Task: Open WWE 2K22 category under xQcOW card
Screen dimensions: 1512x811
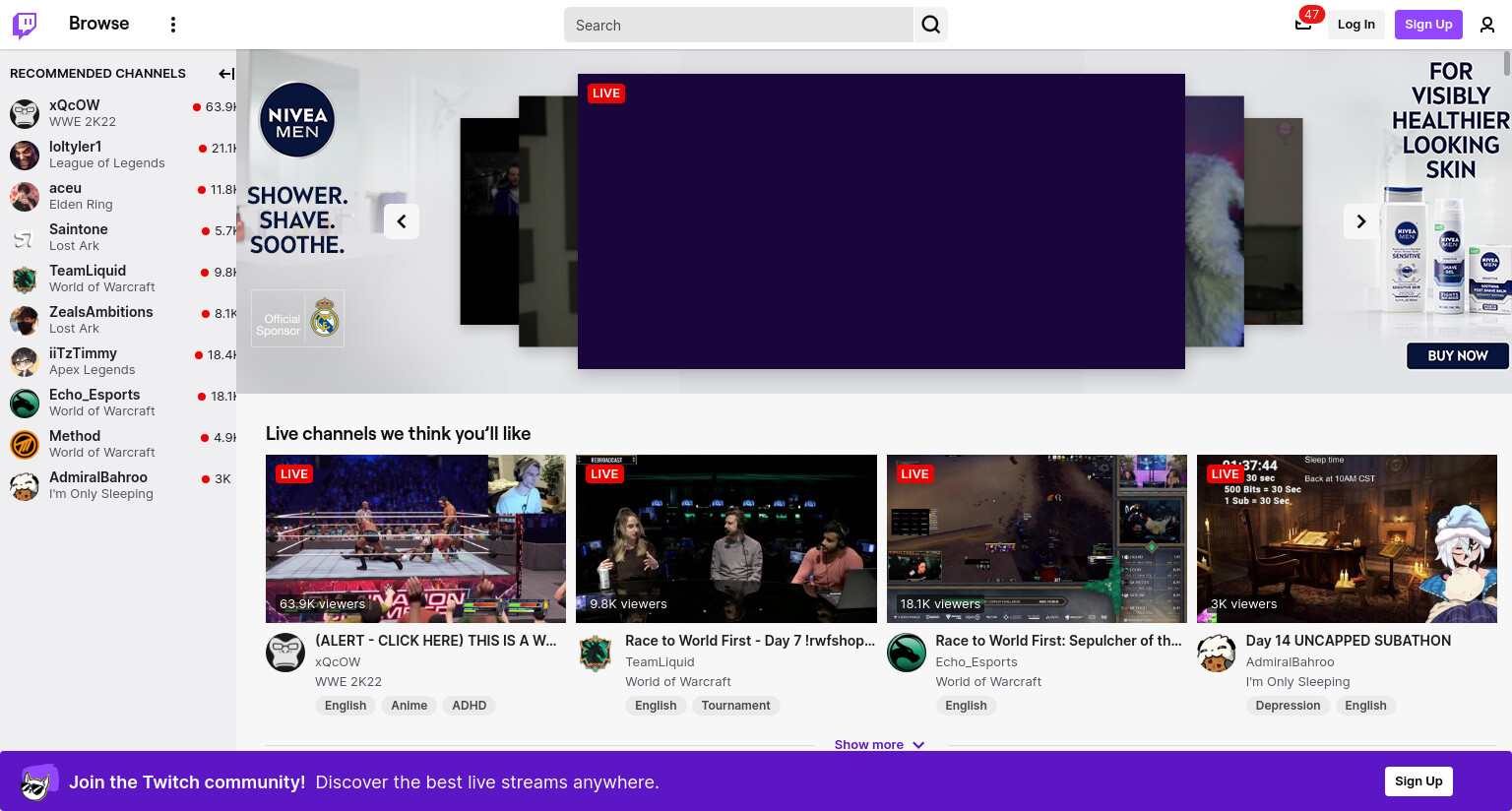Action: (x=348, y=682)
